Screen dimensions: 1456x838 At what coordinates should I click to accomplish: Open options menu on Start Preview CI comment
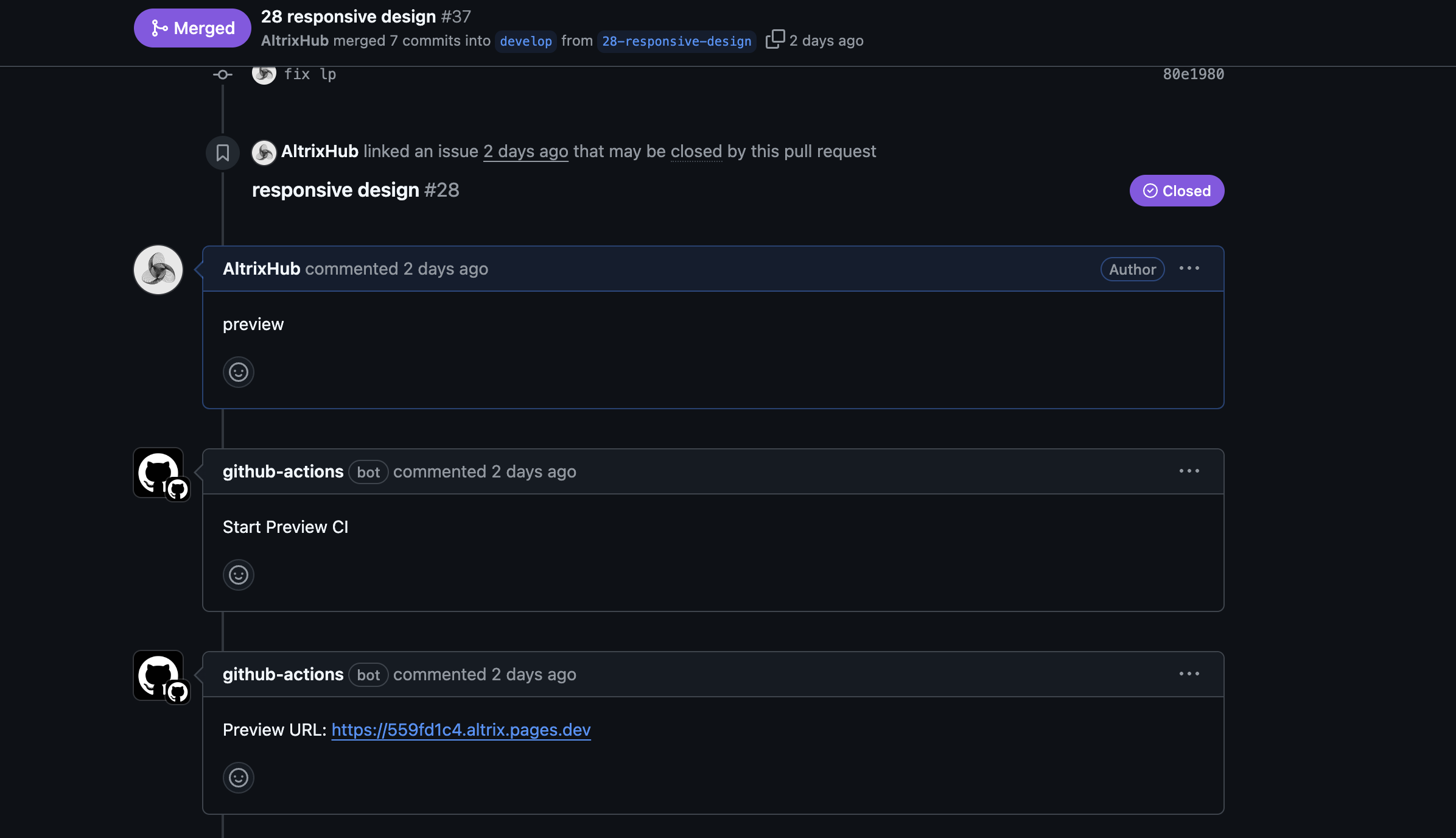pos(1189,471)
